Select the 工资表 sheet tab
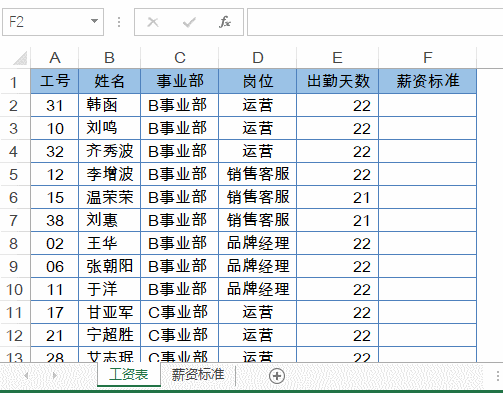Screen dimensions: 503x393 point(129,374)
